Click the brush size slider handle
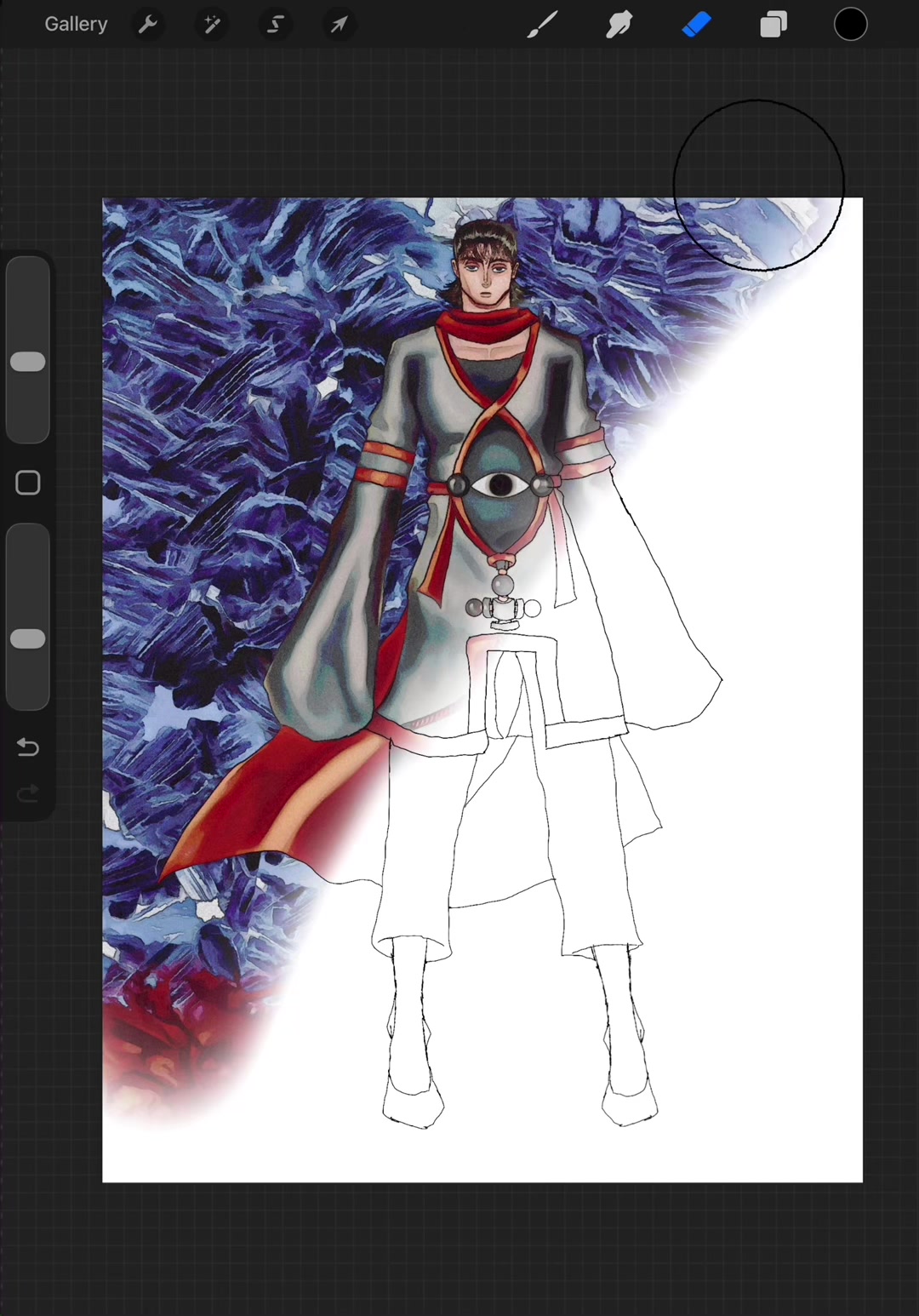 click(x=28, y=362)
